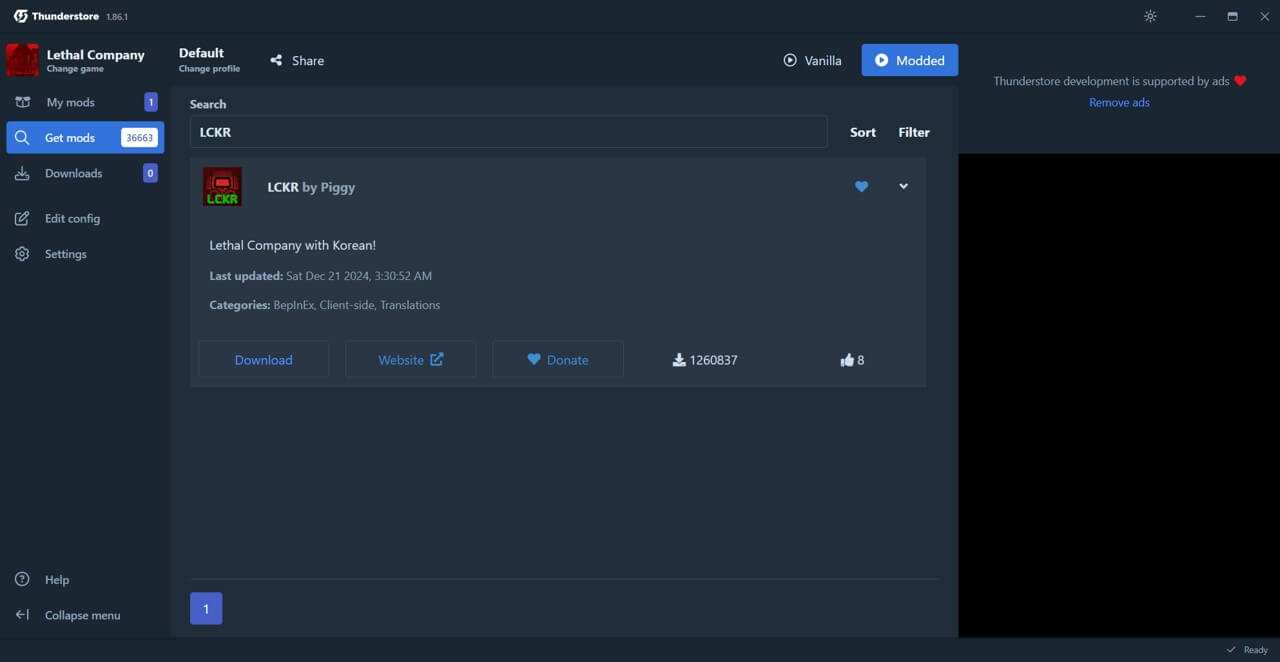Maximize the Thunderstore window
Image resolution: width=1280 pixels, height=662 pixels.
(x=1232, y=16)
